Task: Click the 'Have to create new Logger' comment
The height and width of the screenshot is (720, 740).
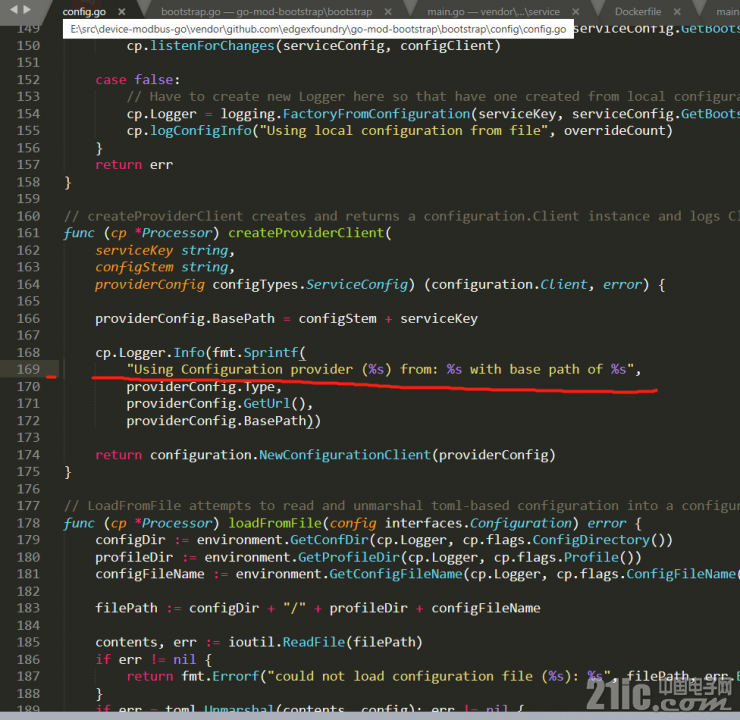Action: pos(433,97)
